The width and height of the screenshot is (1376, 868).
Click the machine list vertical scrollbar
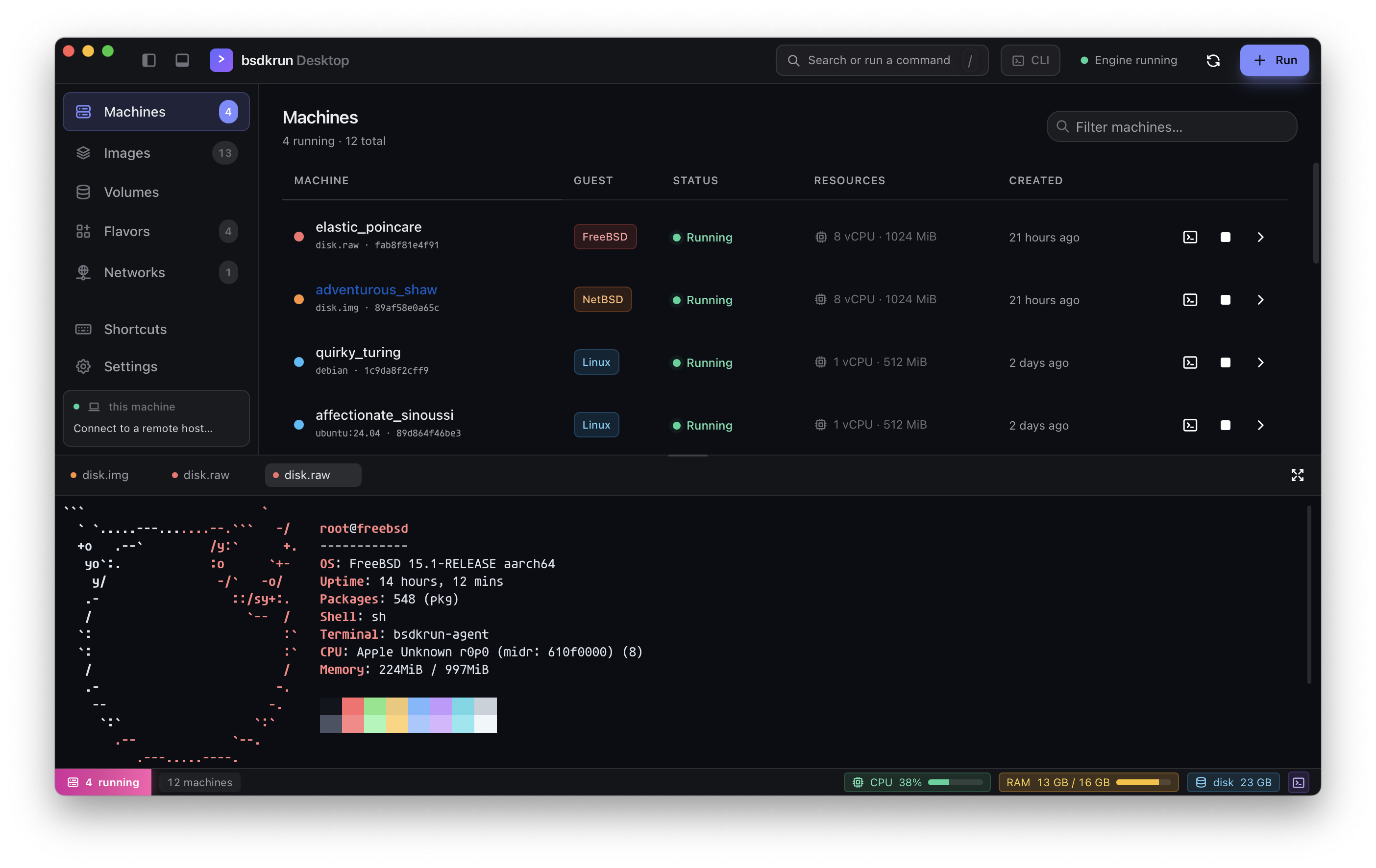(x=1316, y=213)
